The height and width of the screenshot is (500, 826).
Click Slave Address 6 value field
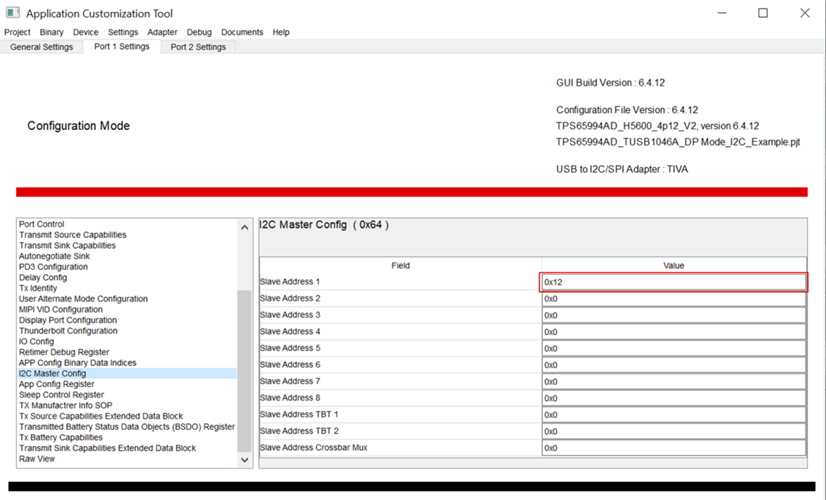pos(674,365)
